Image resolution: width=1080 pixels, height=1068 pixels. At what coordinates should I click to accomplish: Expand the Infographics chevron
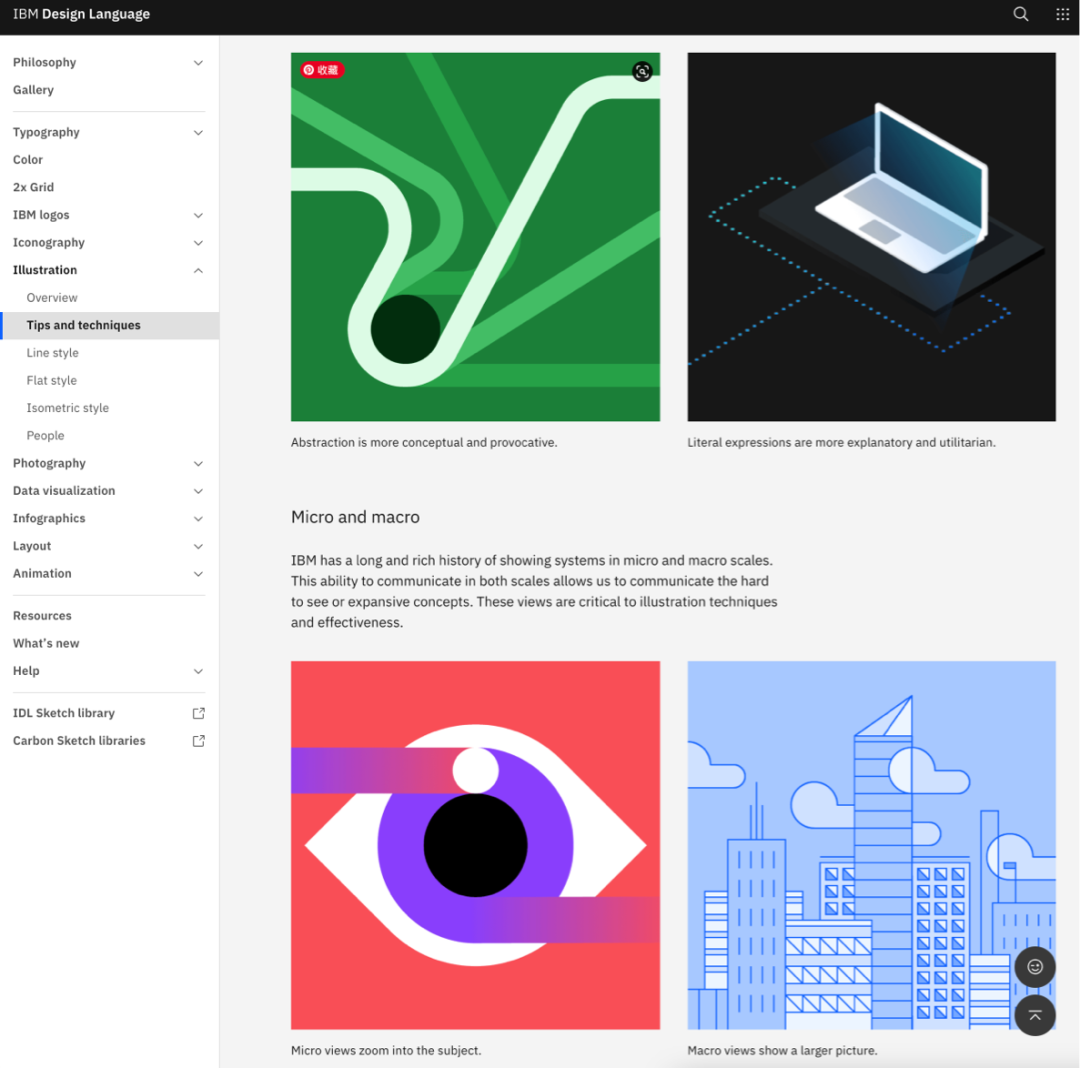(x=198, y=519)
